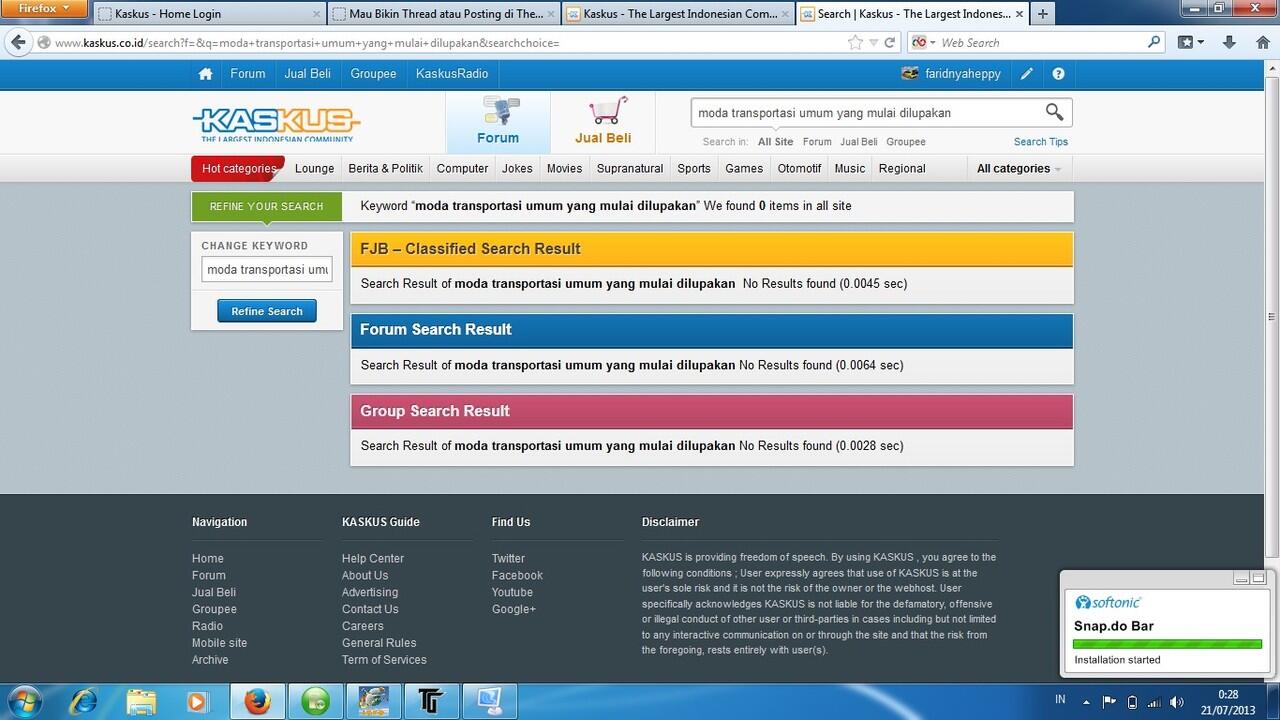Image resolution: width=1280 pixels, height=720 pixels.
Task: Click the Snap.do installation progress bar
Action: pyautogui.click(x=1167, y=644)
